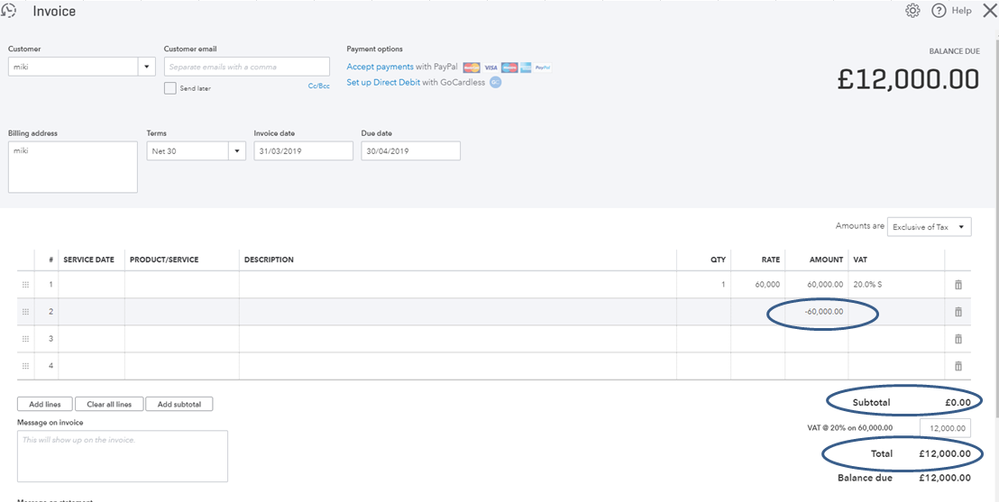The image size is (999, 502).
Task: Click into the Message on invoice box
Action: [x=123, y=456]
